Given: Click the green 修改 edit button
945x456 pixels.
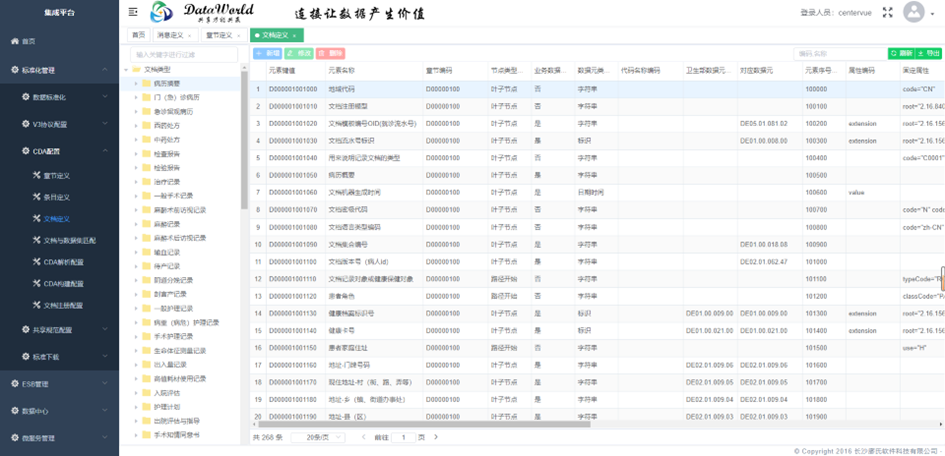Looking at the screenshot, I should (299, 54).
